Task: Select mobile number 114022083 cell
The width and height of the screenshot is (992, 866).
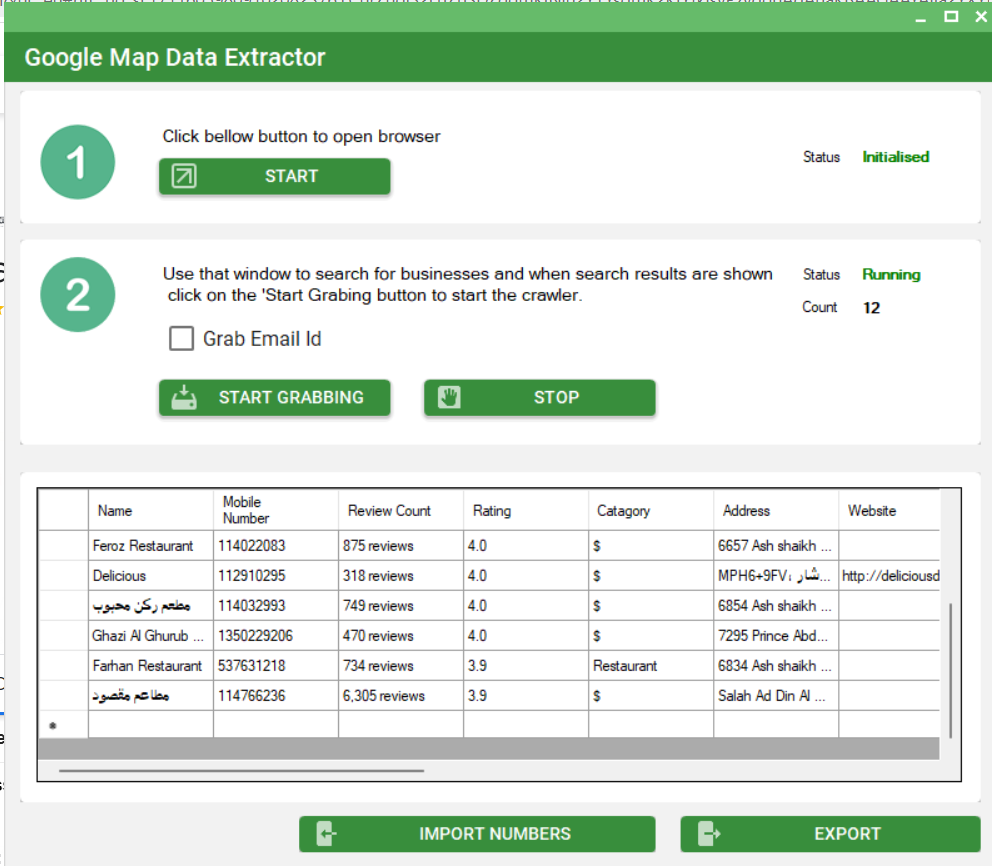Action: click(x=276, y=545)
